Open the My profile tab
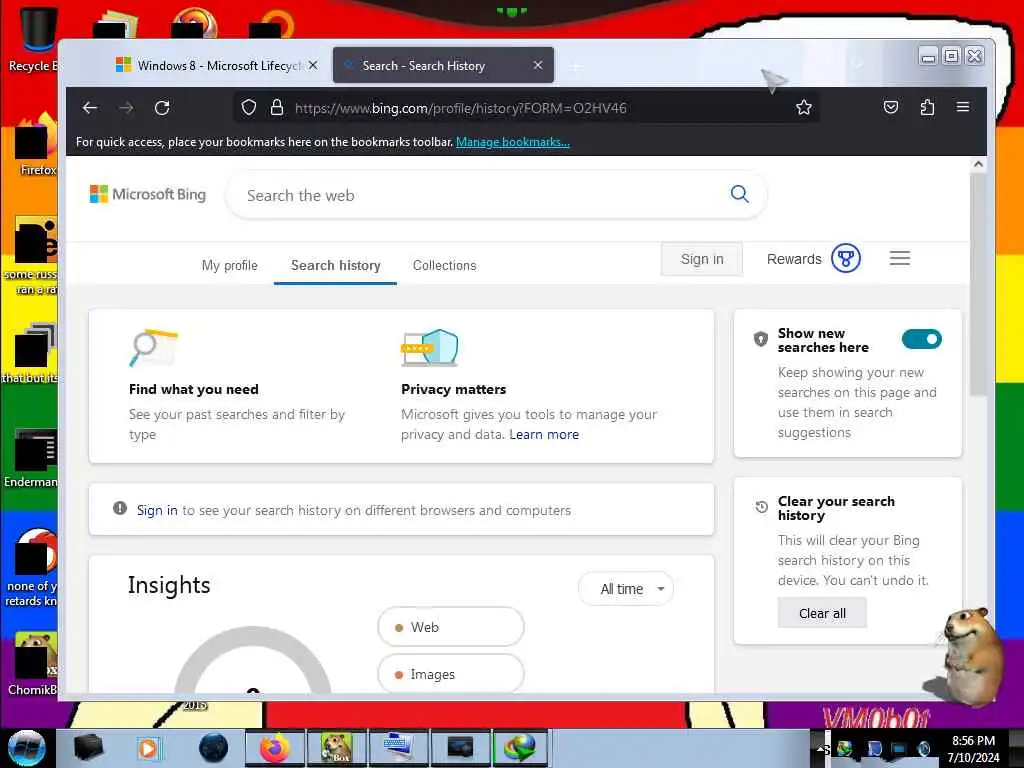The width and height of the screenshot is (1024, 768). click(230, 265)
